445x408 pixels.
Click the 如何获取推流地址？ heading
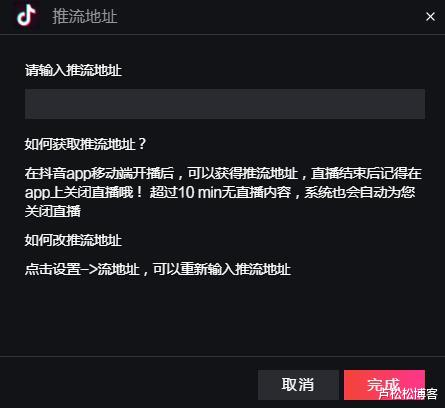(x=85, y=144)
